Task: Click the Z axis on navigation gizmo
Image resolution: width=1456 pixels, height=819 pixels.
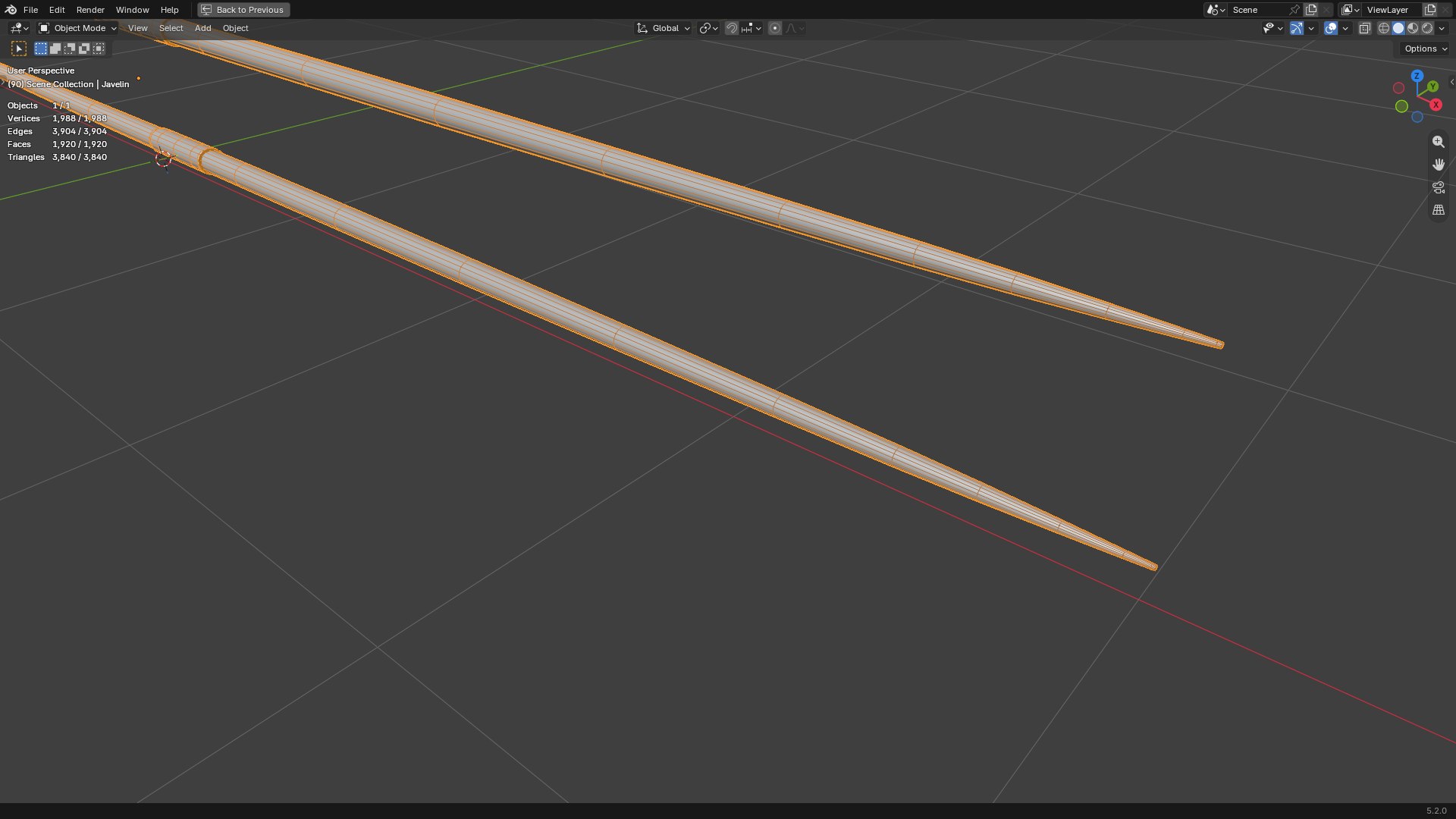Action: click(x=1417, y=76)
